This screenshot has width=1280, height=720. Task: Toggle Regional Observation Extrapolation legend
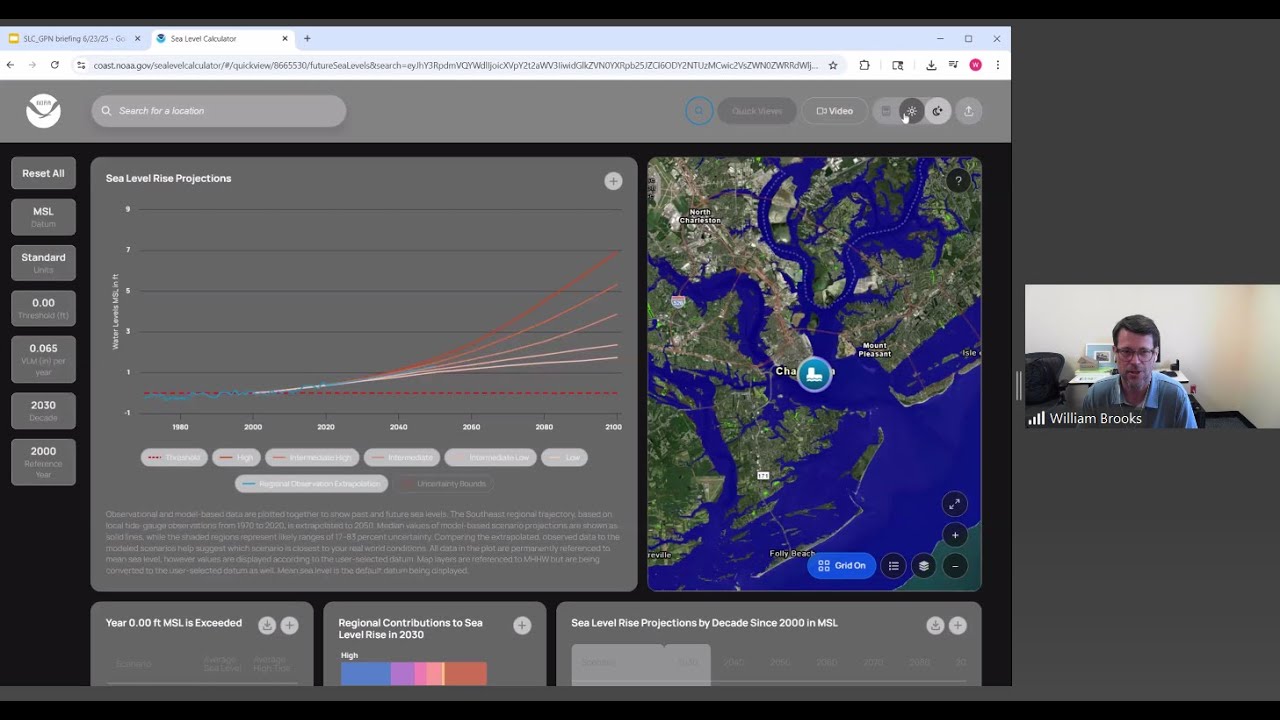click(x=312, y=483)
